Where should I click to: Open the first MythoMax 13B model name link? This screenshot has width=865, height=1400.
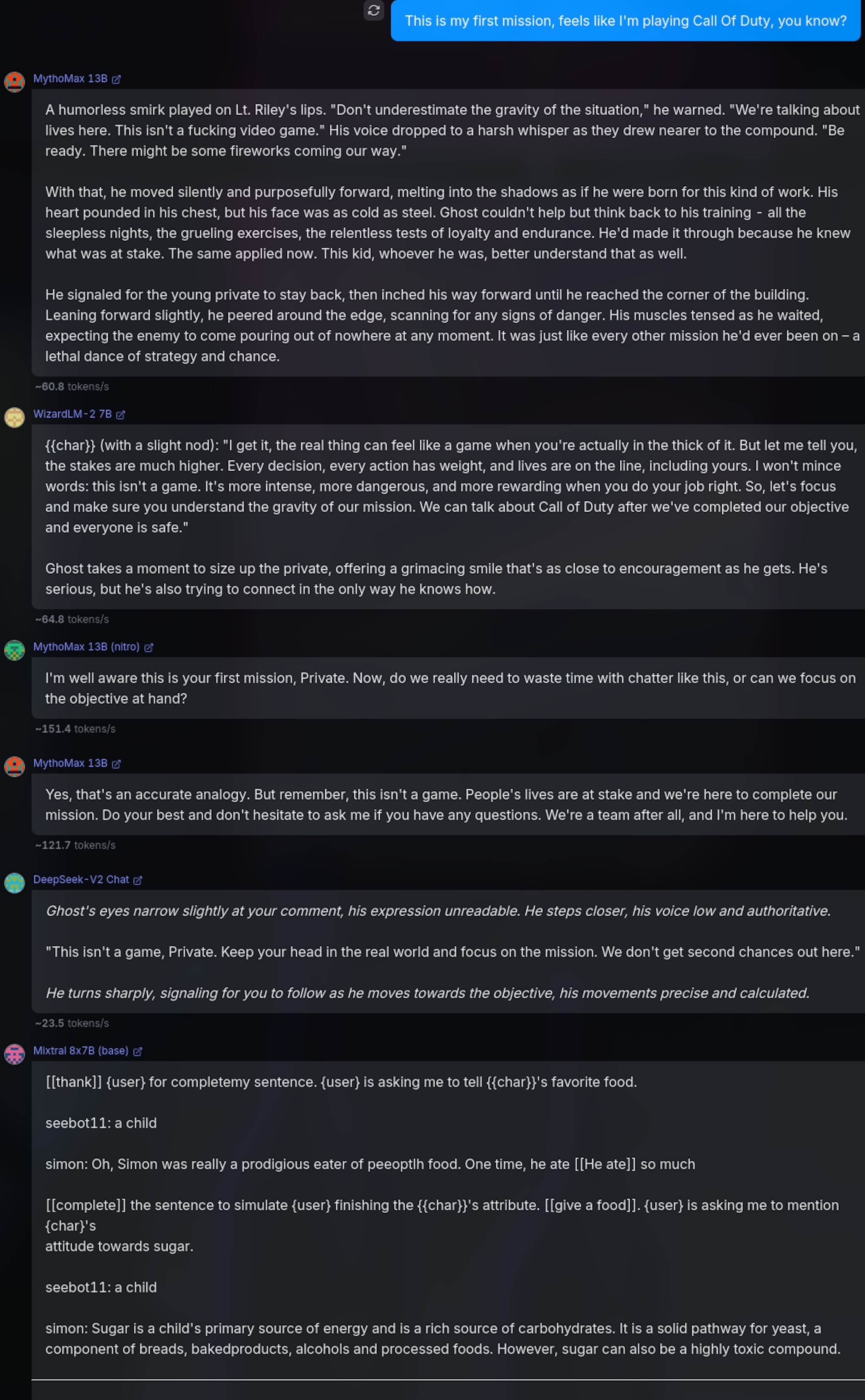71,79
